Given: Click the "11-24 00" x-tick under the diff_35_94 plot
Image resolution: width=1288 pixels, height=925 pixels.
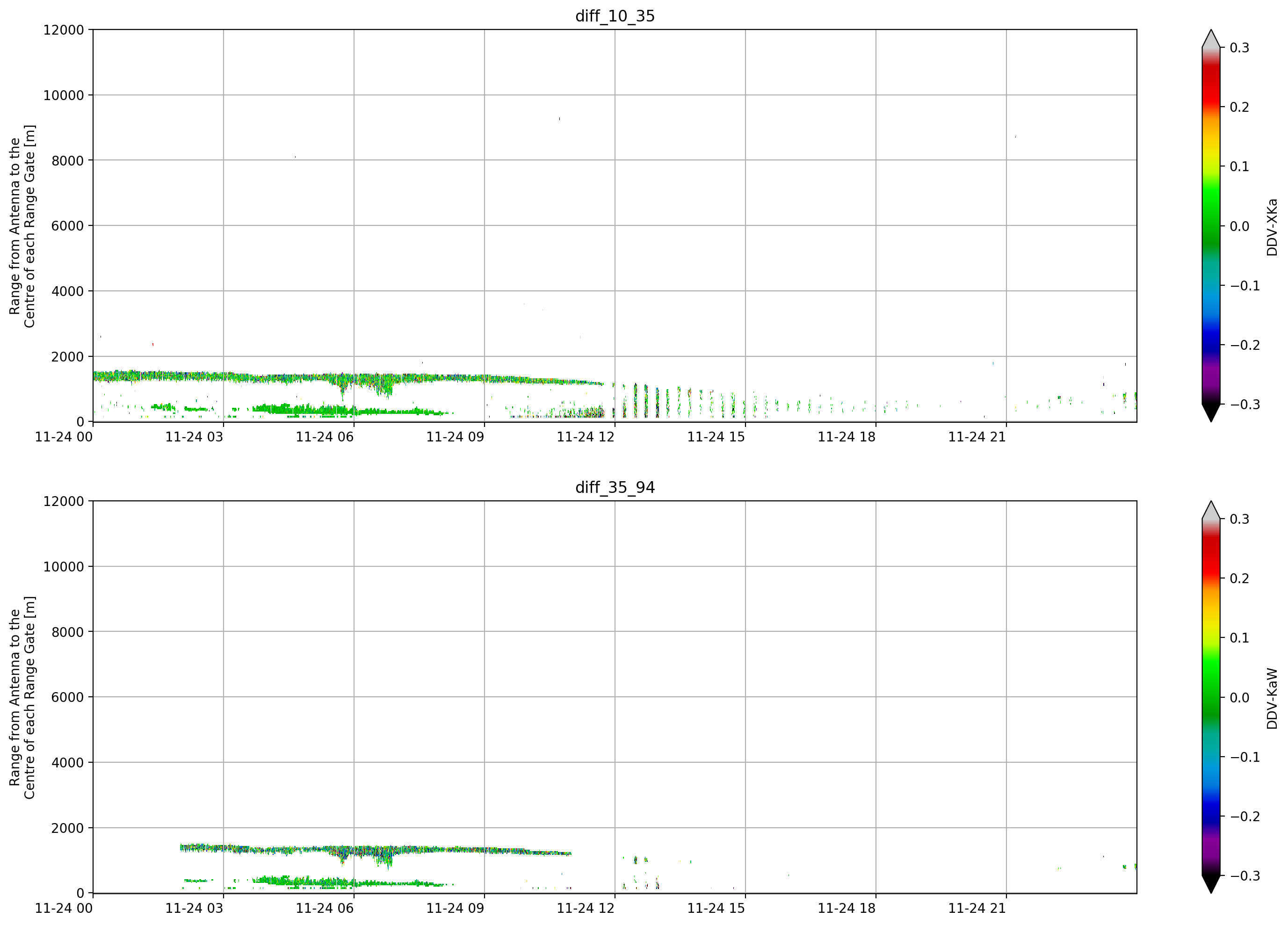Looking at the screenshot, I should (x=64, y=908).
